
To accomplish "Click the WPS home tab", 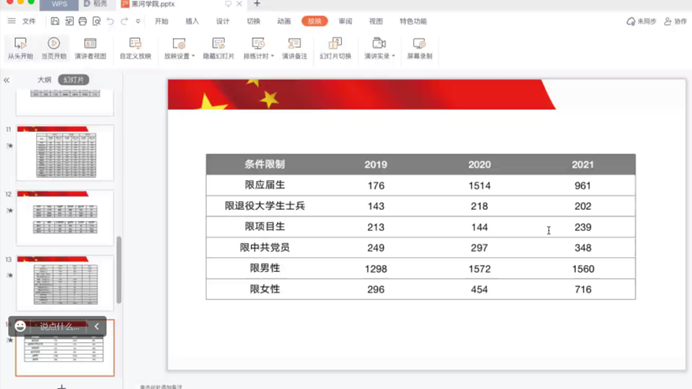I will coord(59,4).
